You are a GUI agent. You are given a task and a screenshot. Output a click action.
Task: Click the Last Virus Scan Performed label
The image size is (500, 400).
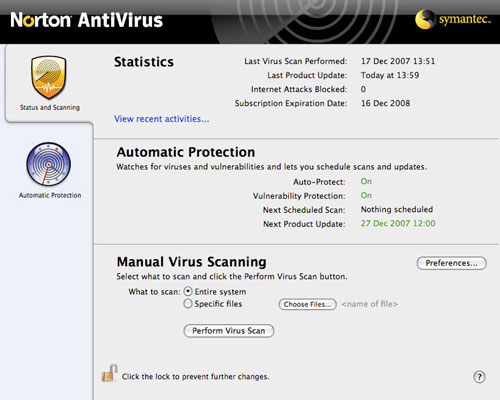(x=296, y=61)
